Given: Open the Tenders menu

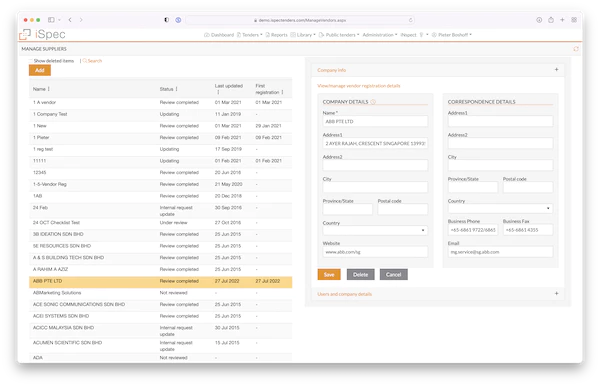Looking at the screenshot, I should pos(249,35).
